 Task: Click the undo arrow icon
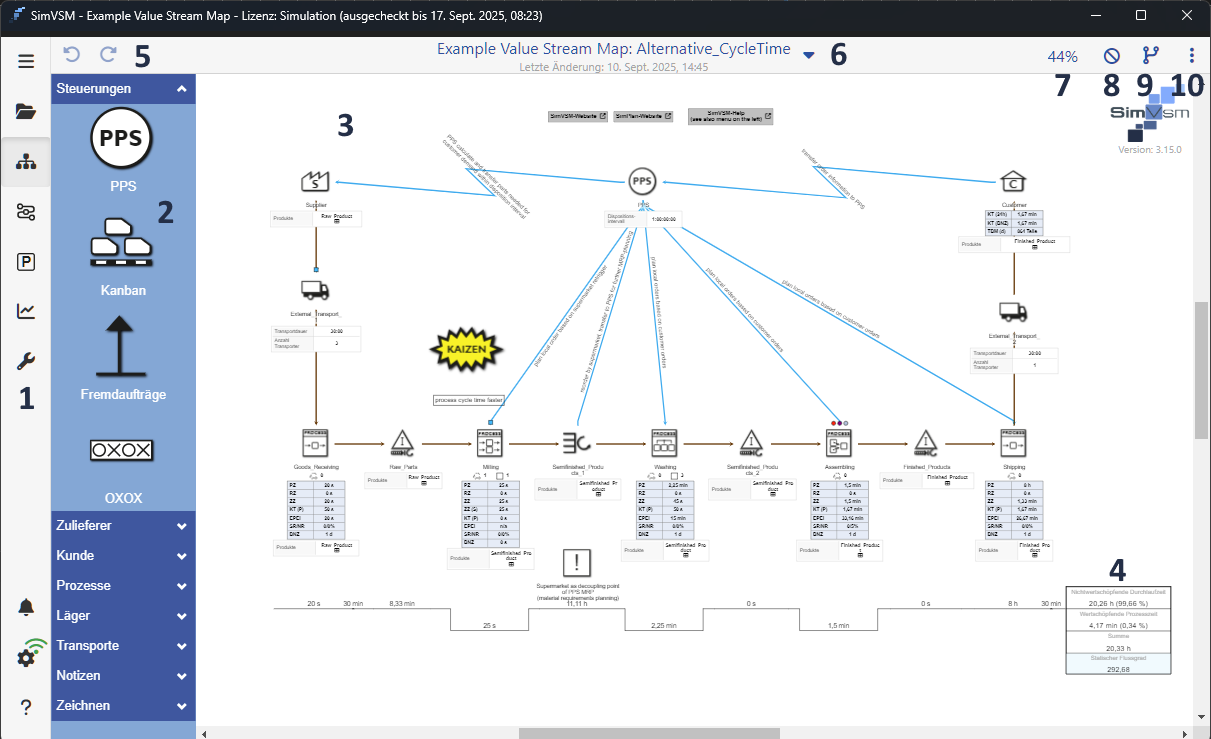click(71, 55)
